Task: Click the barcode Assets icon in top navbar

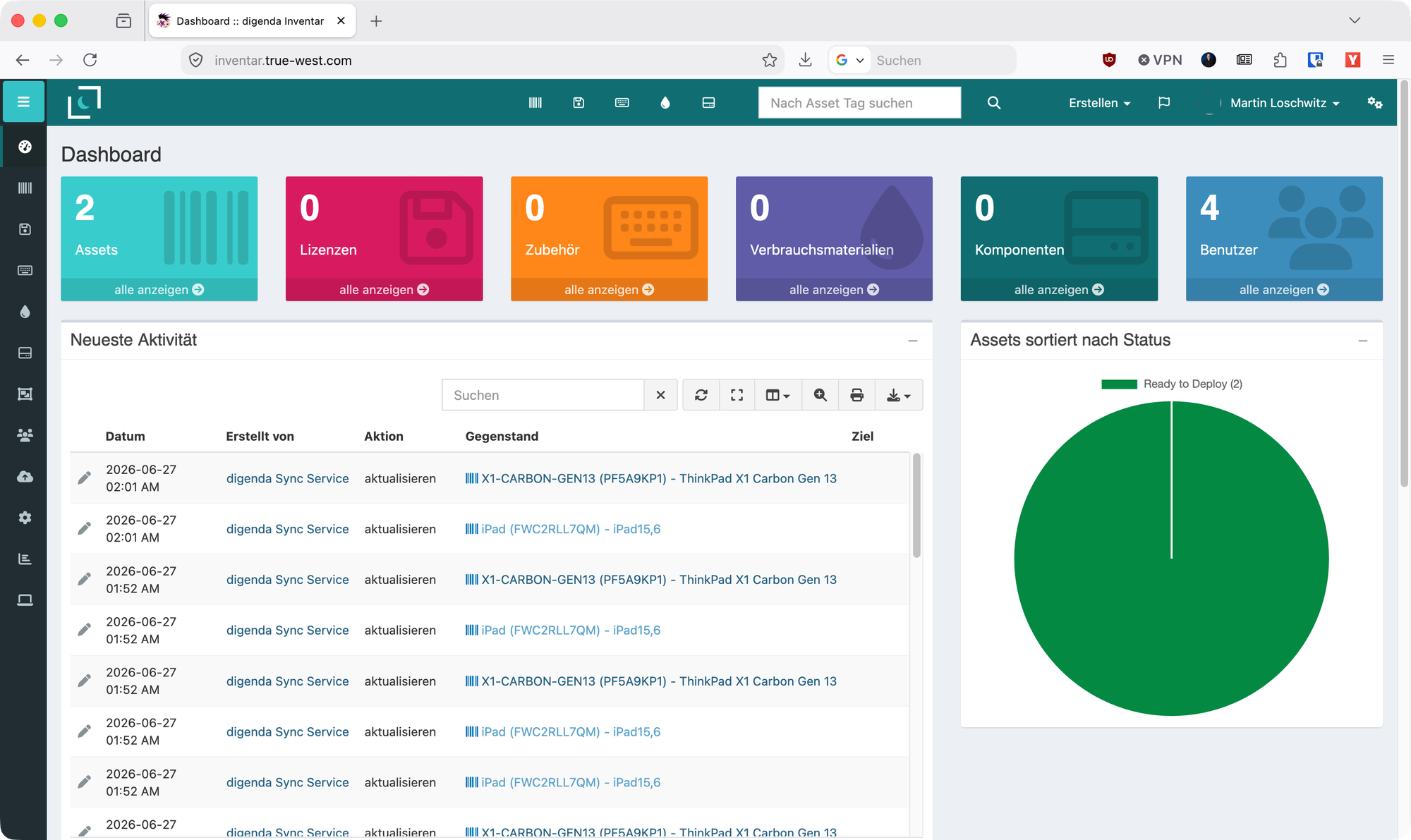Action: pyautogui.click(x=535, y=103)
